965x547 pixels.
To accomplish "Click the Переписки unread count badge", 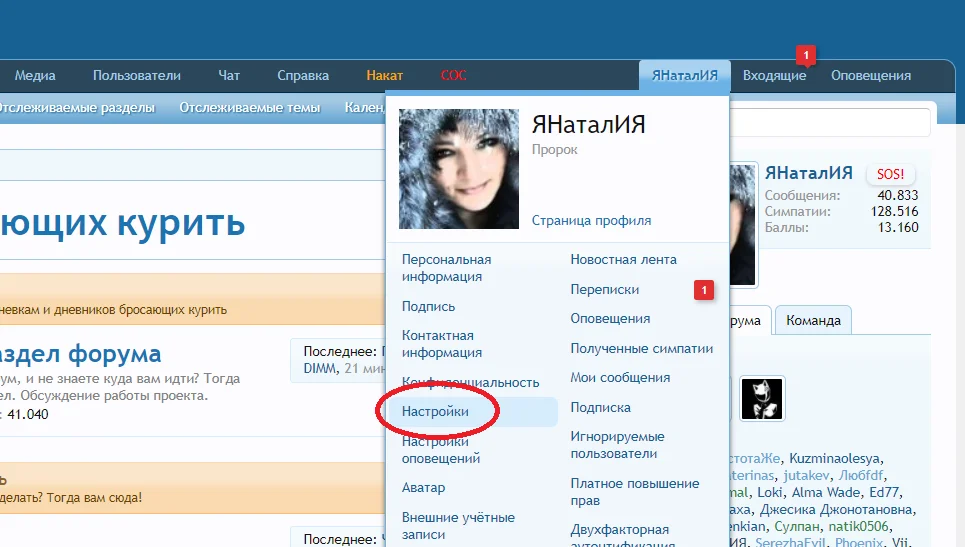I will 704,290.
